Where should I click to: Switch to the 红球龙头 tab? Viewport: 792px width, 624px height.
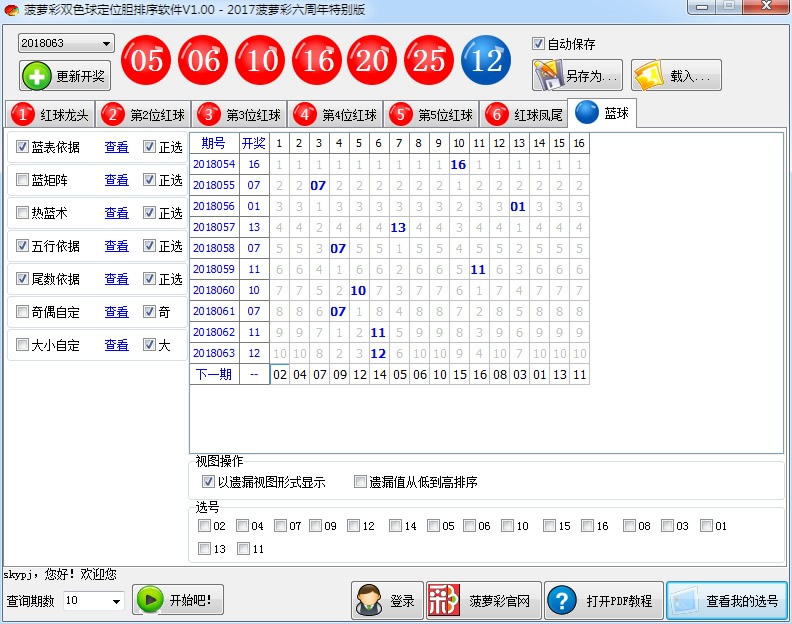(x=51, y=115)
